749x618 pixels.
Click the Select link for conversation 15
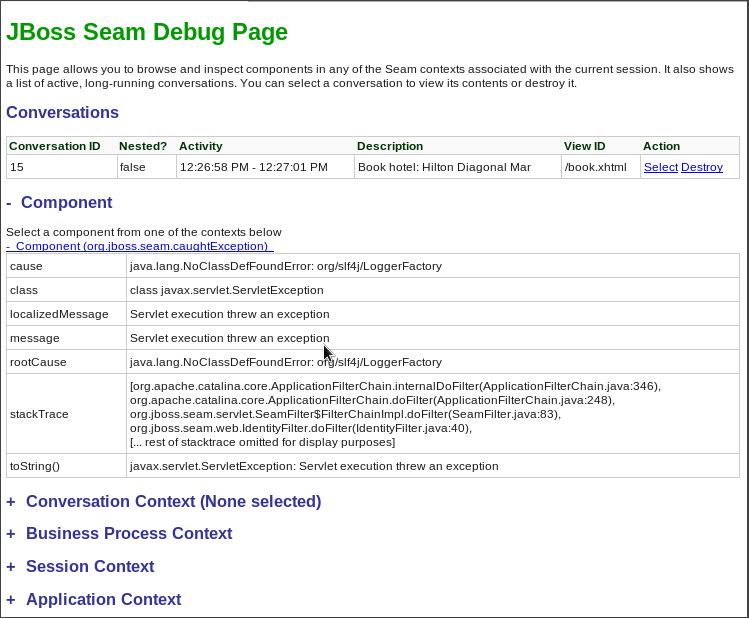660,167
